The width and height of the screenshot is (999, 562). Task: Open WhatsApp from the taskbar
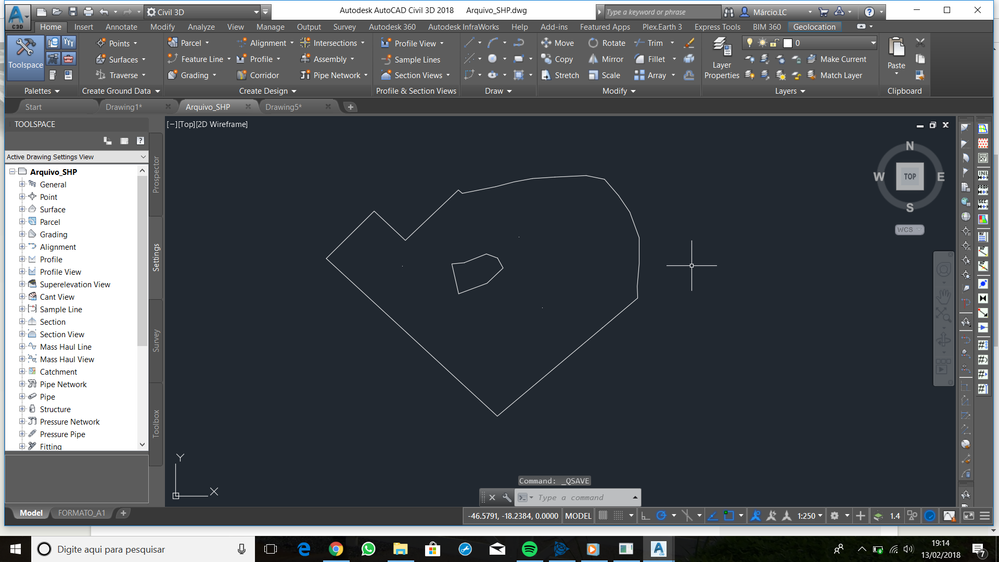point(368,549)
